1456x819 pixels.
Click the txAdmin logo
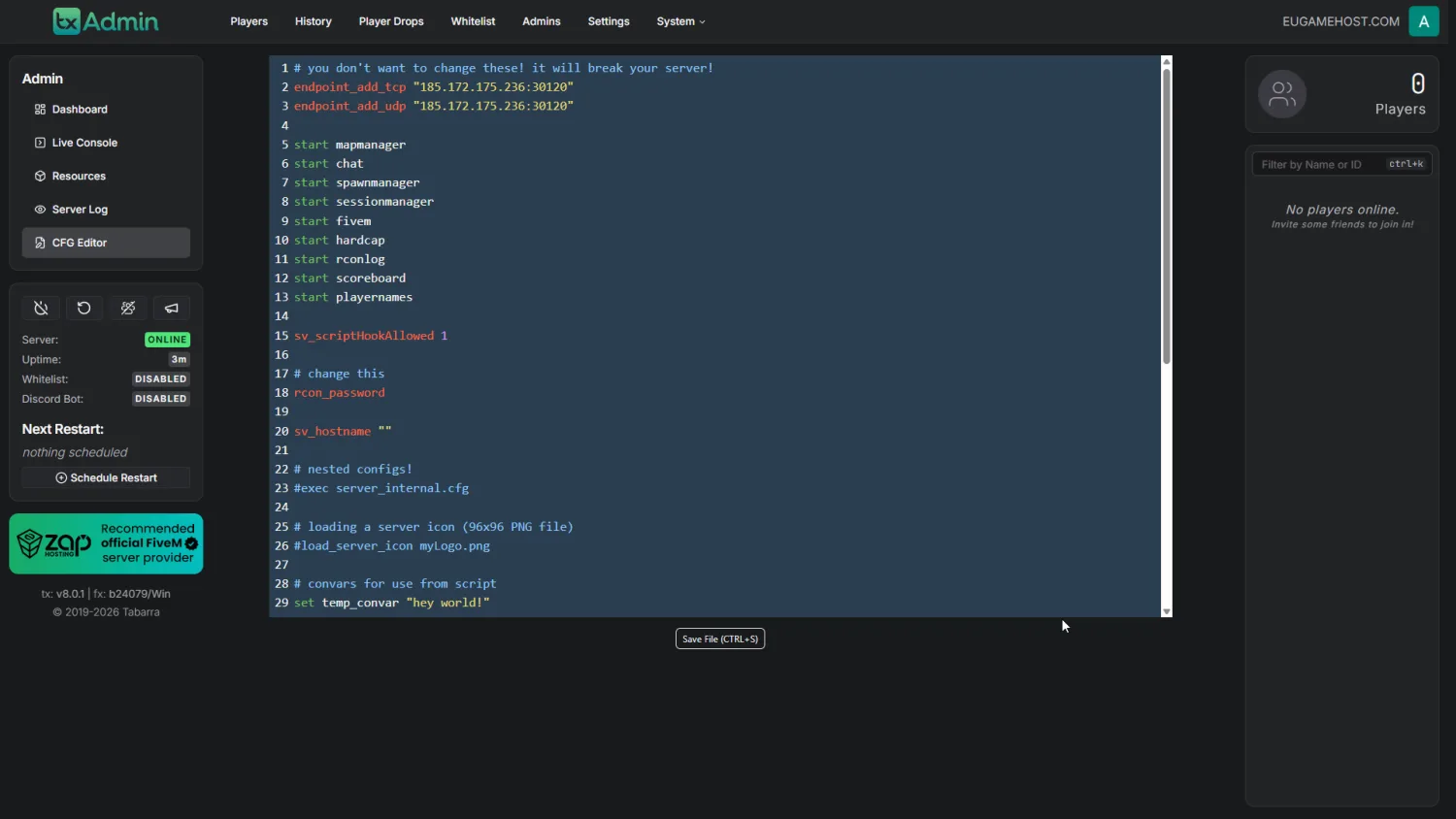[106, 21]
